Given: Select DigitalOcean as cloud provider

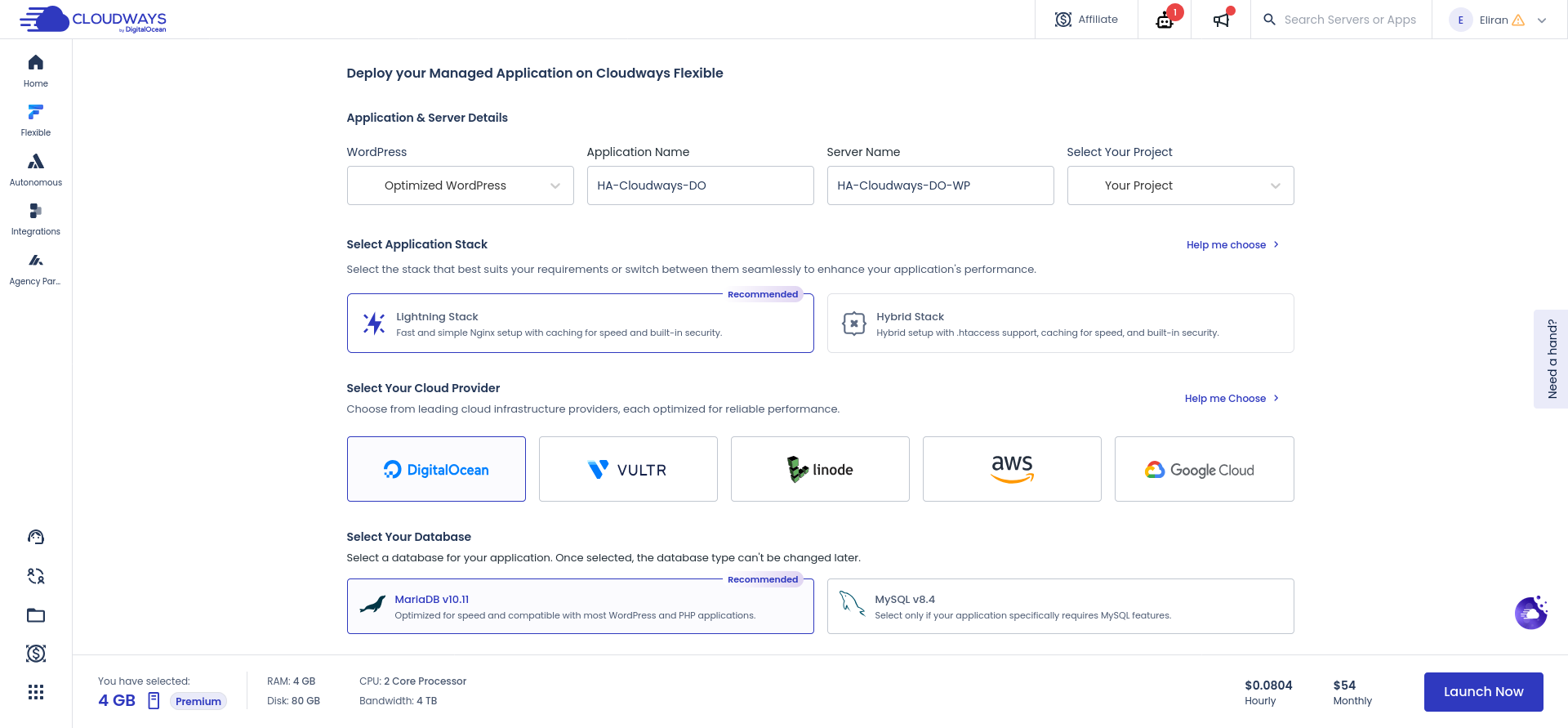Looking at the screenshot, I should click(436, 469).
